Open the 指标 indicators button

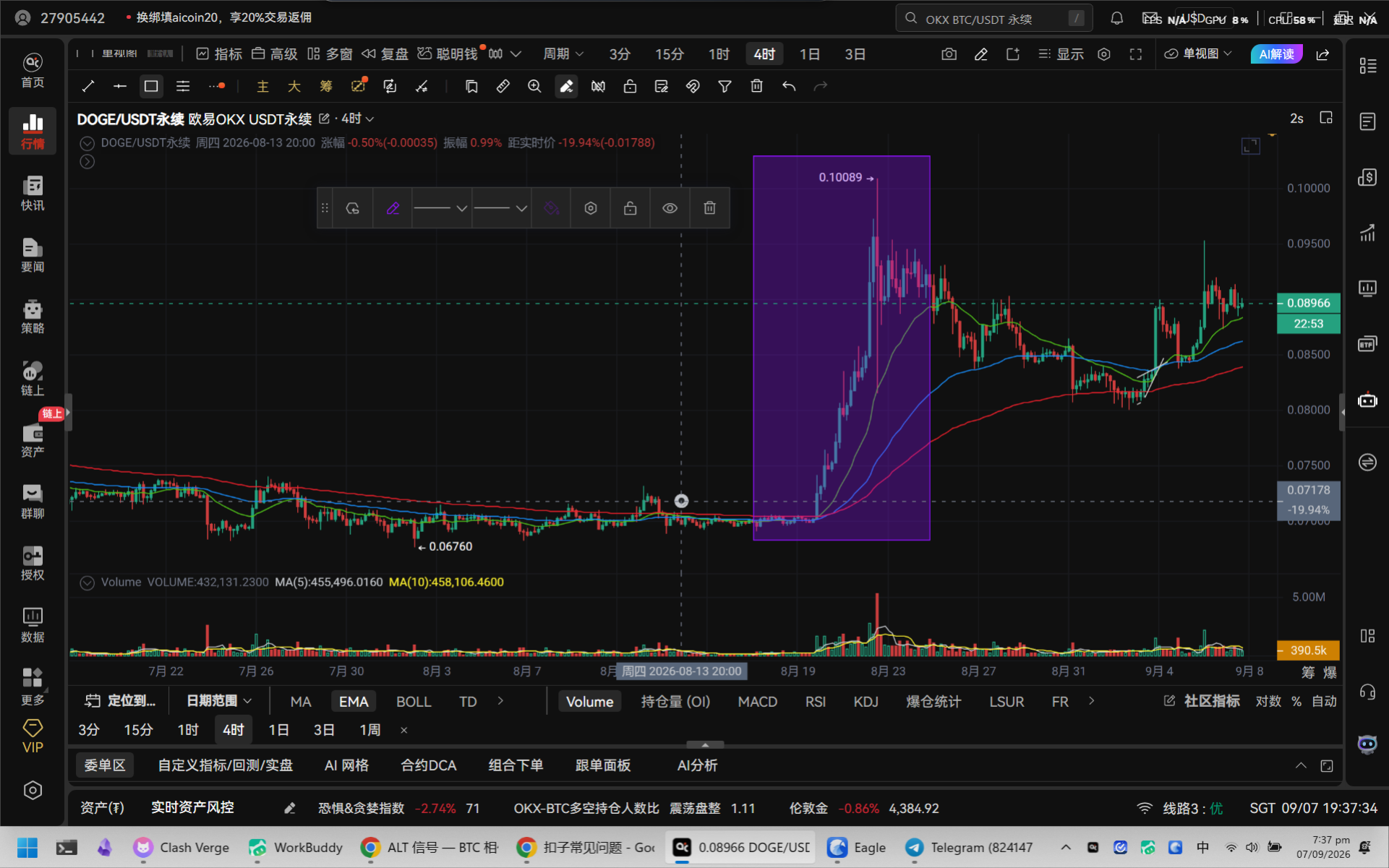pyautogui.click(x=219, y=54)
